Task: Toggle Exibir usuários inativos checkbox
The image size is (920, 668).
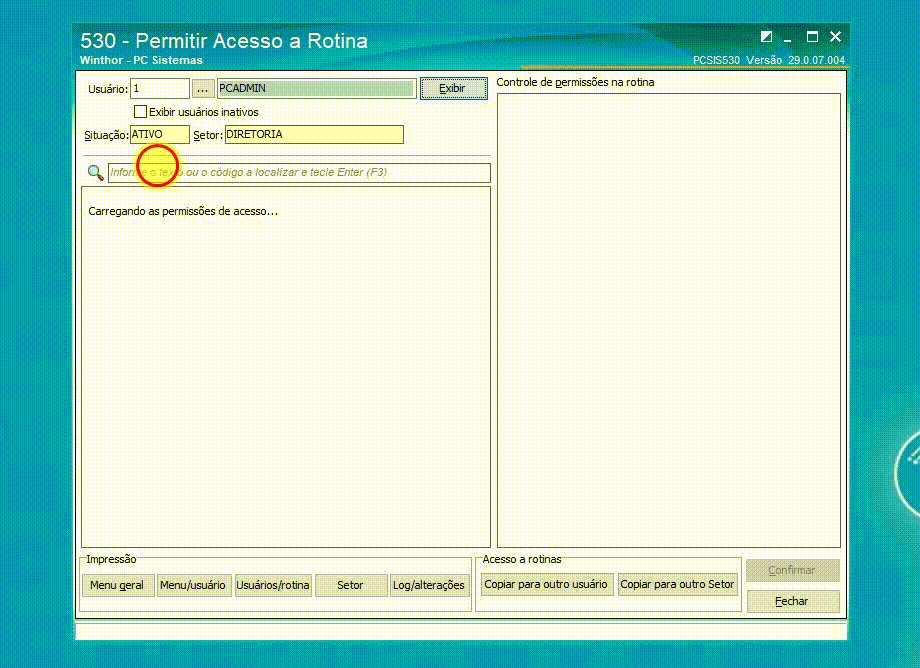Action: tap(140, 111)
